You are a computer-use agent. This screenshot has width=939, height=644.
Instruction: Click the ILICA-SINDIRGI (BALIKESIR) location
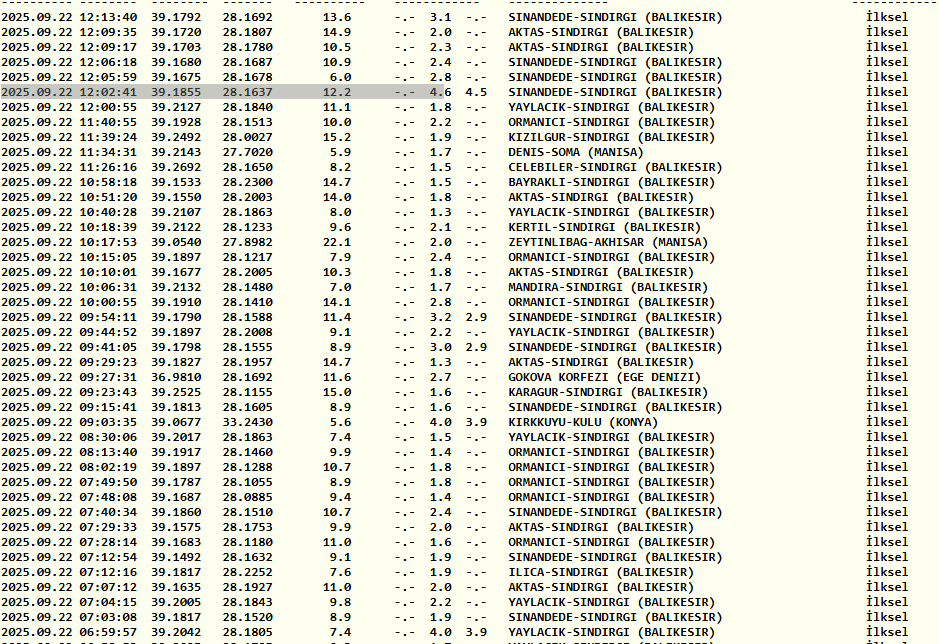(x=600, y=572)
